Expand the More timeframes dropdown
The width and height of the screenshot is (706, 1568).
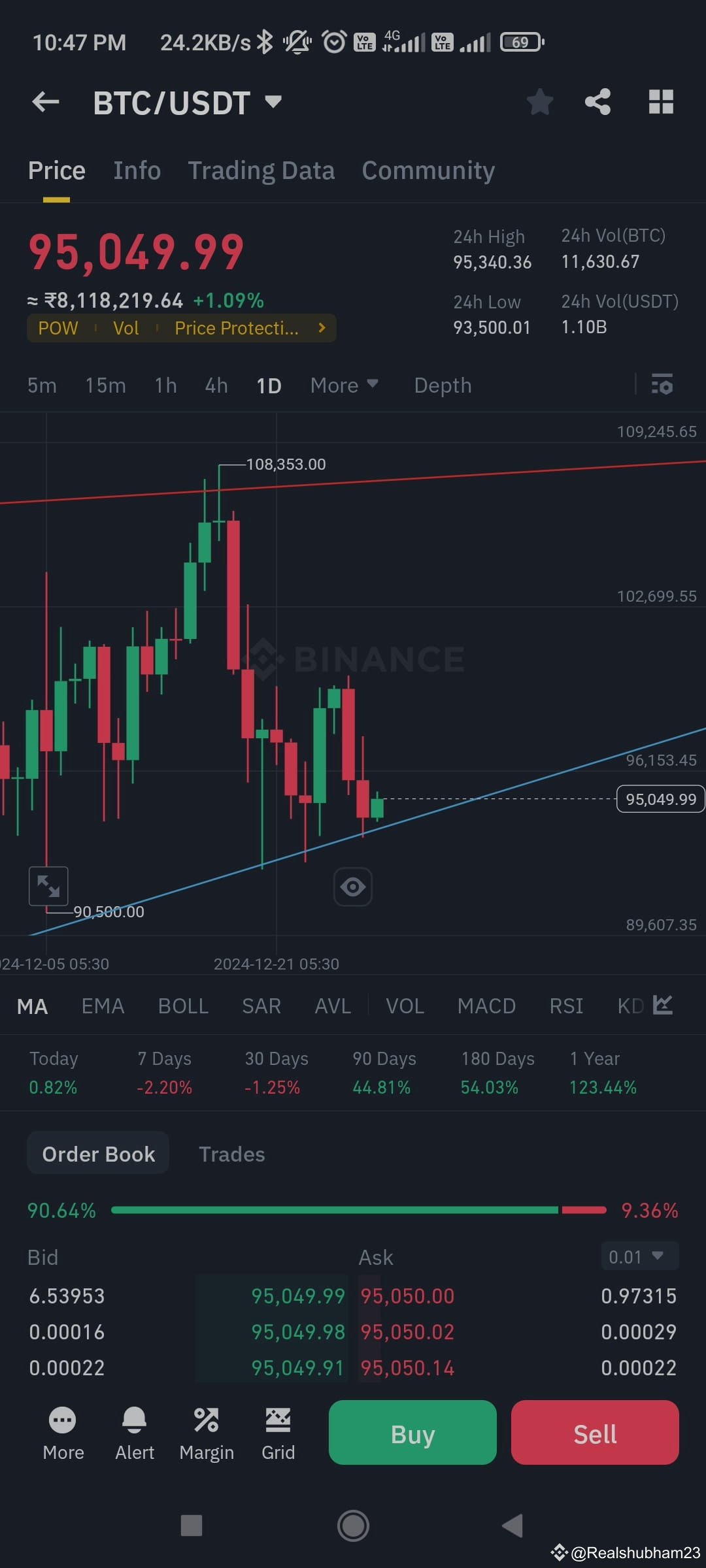coord(345,385)
